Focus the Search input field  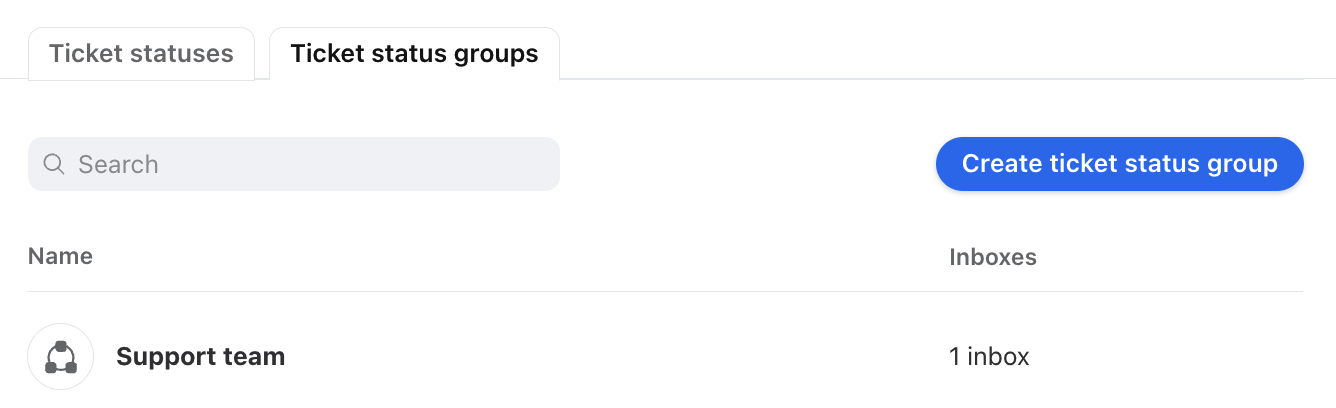pyautogui.click(x=294, y=164)
